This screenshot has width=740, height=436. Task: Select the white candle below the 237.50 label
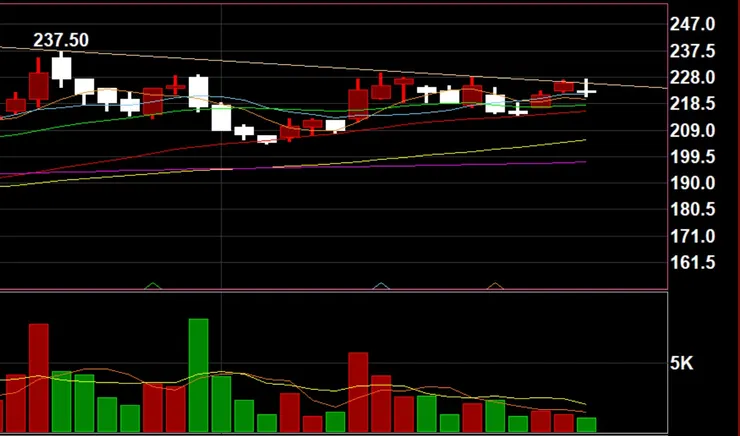[61, 69]
